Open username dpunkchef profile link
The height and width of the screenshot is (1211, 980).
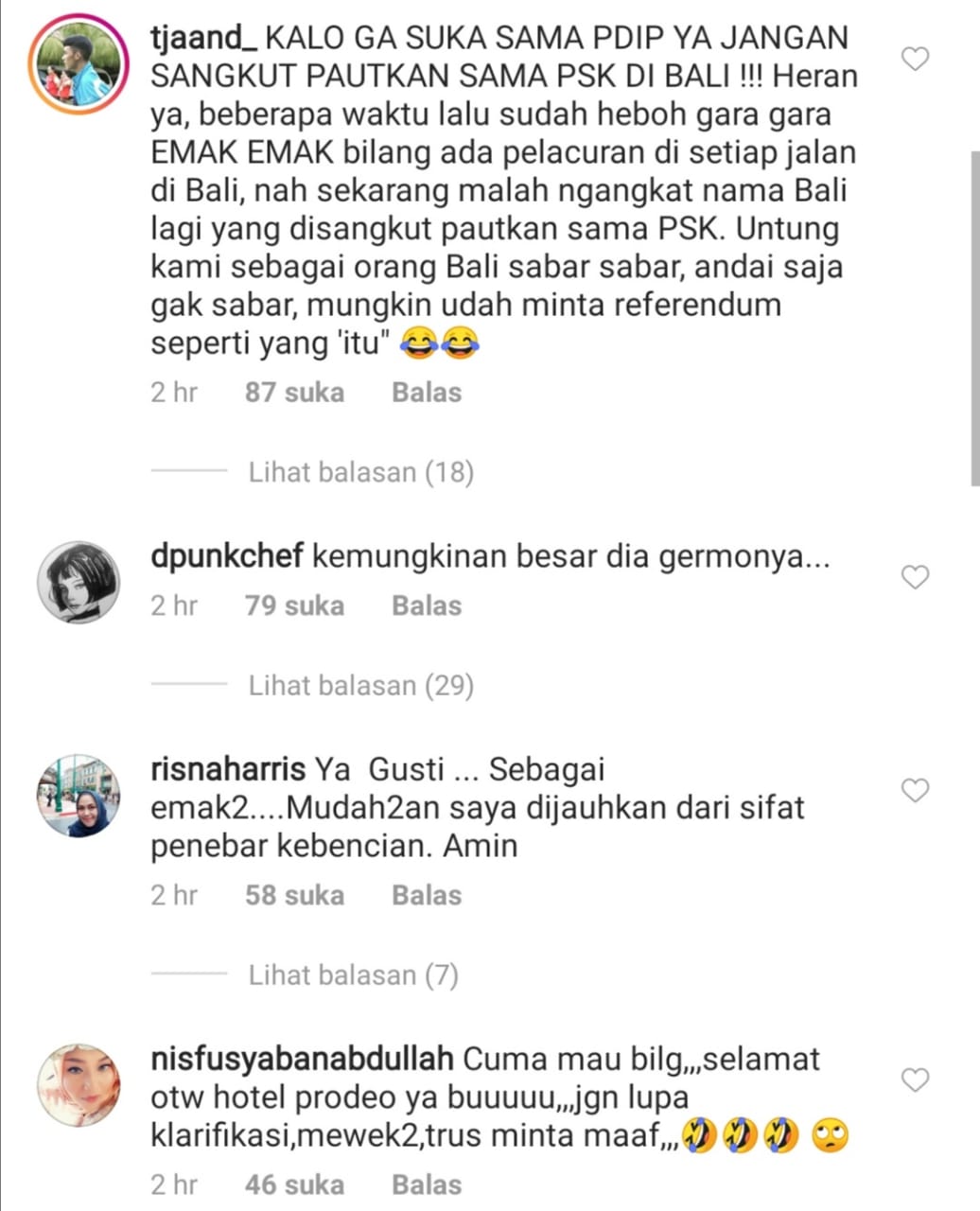coord(227,556)
